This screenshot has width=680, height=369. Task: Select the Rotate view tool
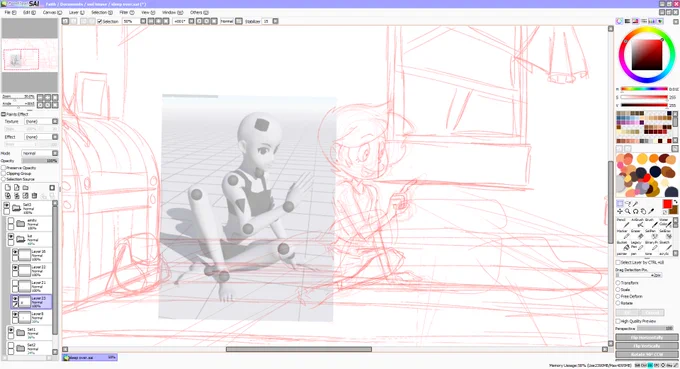[x=635, y=211]
